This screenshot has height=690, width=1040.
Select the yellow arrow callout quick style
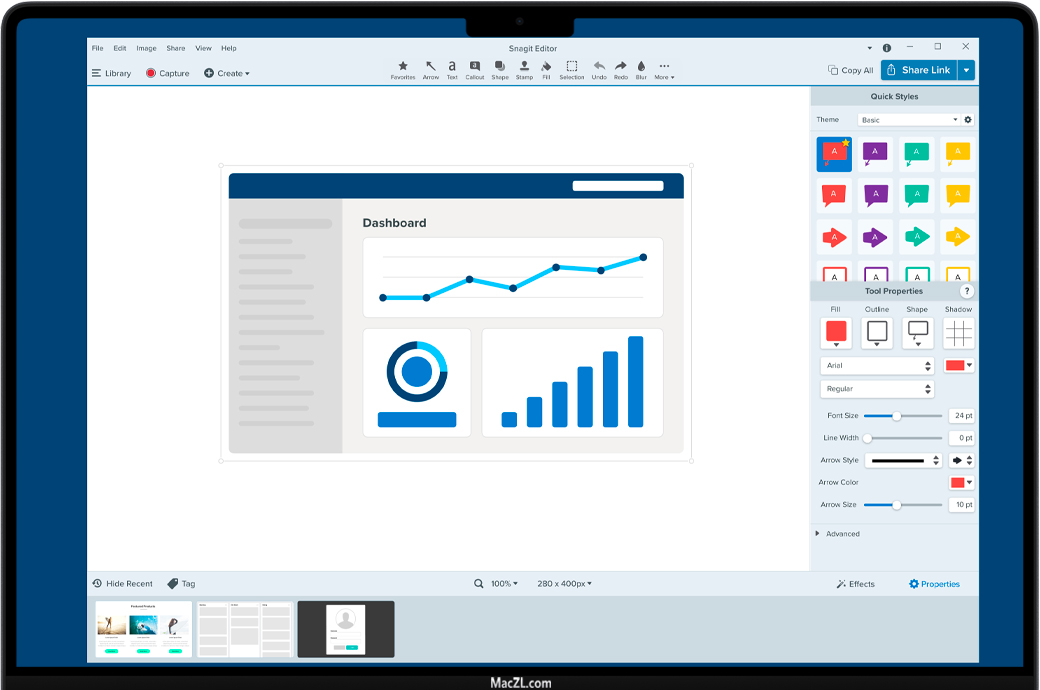(x=958, y=237)
